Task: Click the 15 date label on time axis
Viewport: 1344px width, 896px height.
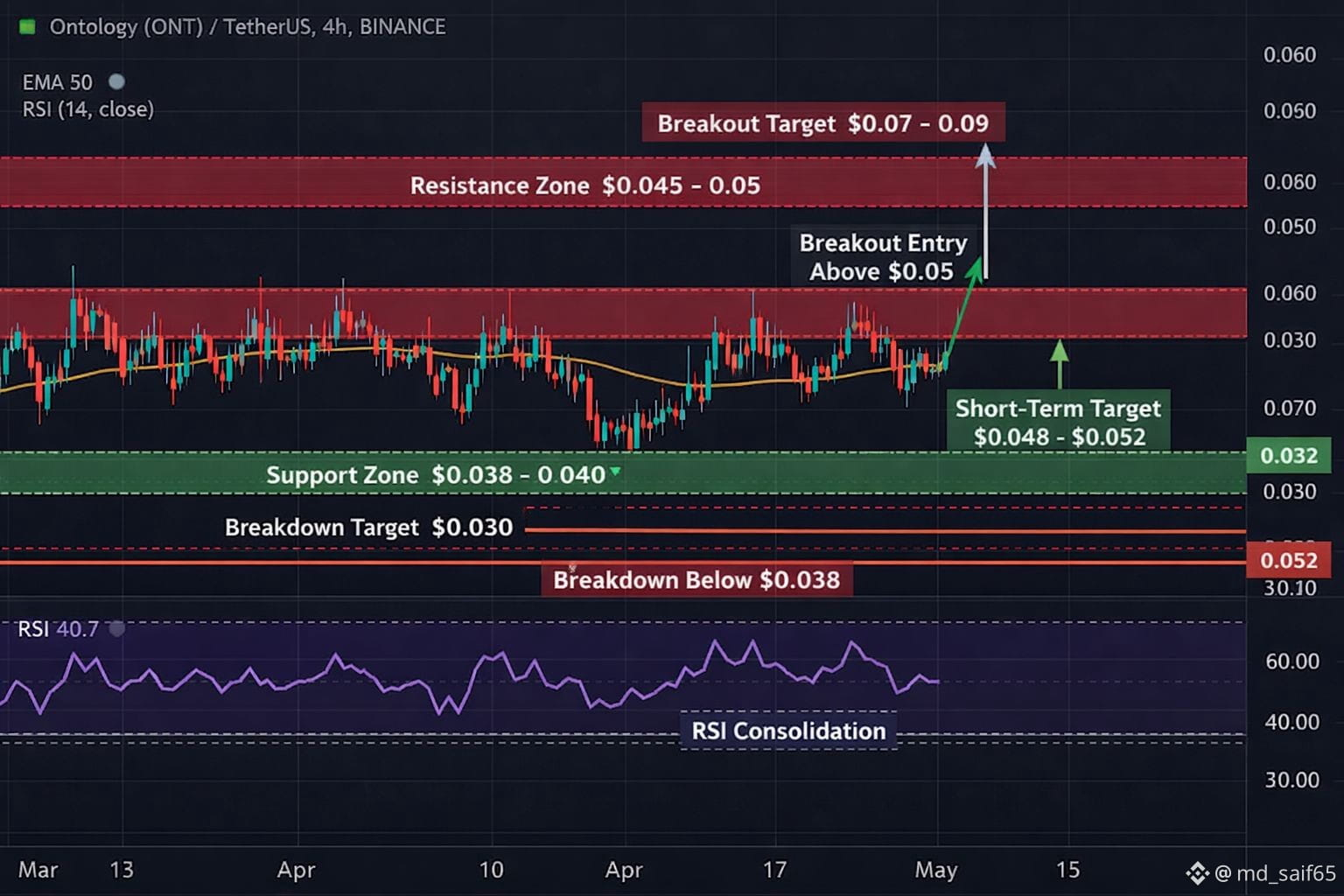Action: 1067,870
